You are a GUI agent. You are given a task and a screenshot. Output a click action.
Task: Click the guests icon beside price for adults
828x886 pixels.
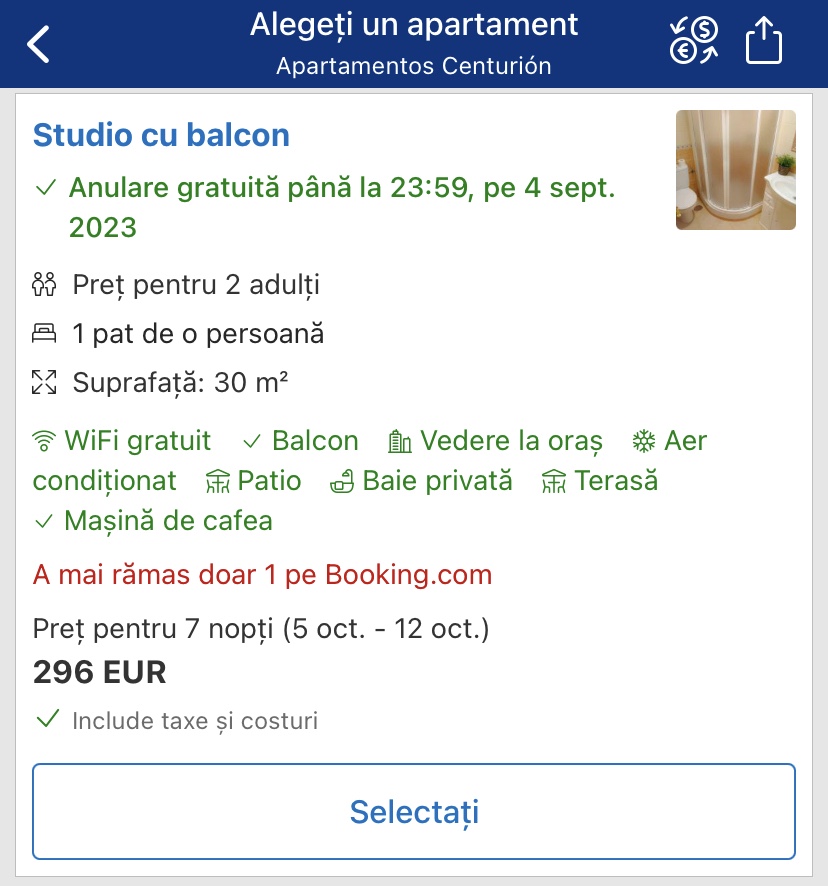(45, 286)
